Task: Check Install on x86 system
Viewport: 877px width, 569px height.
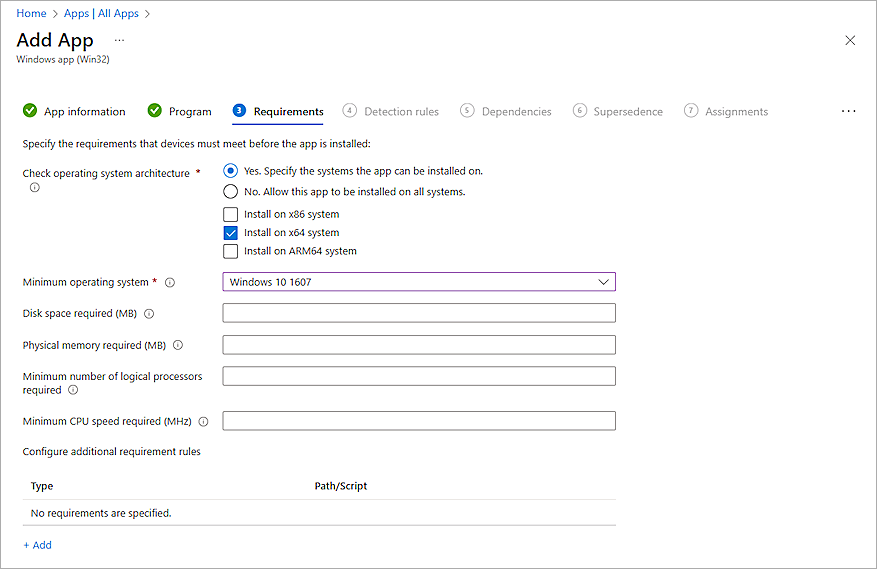Action: coord(230,214)
